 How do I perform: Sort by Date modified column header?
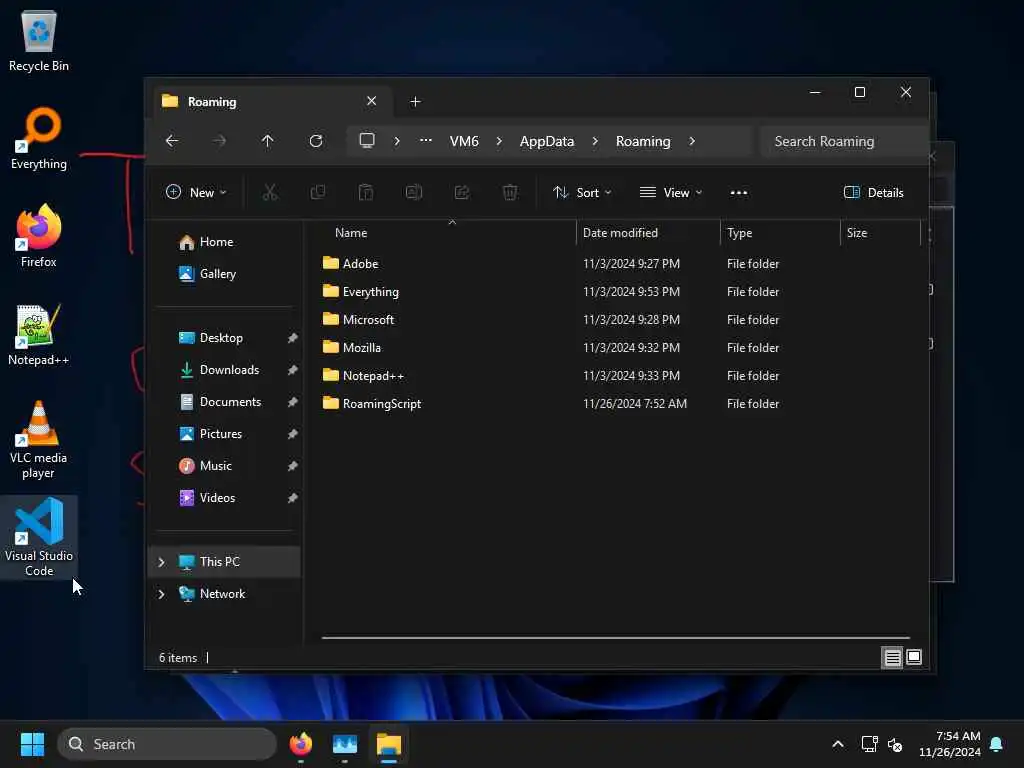click(x=648, y=232)
